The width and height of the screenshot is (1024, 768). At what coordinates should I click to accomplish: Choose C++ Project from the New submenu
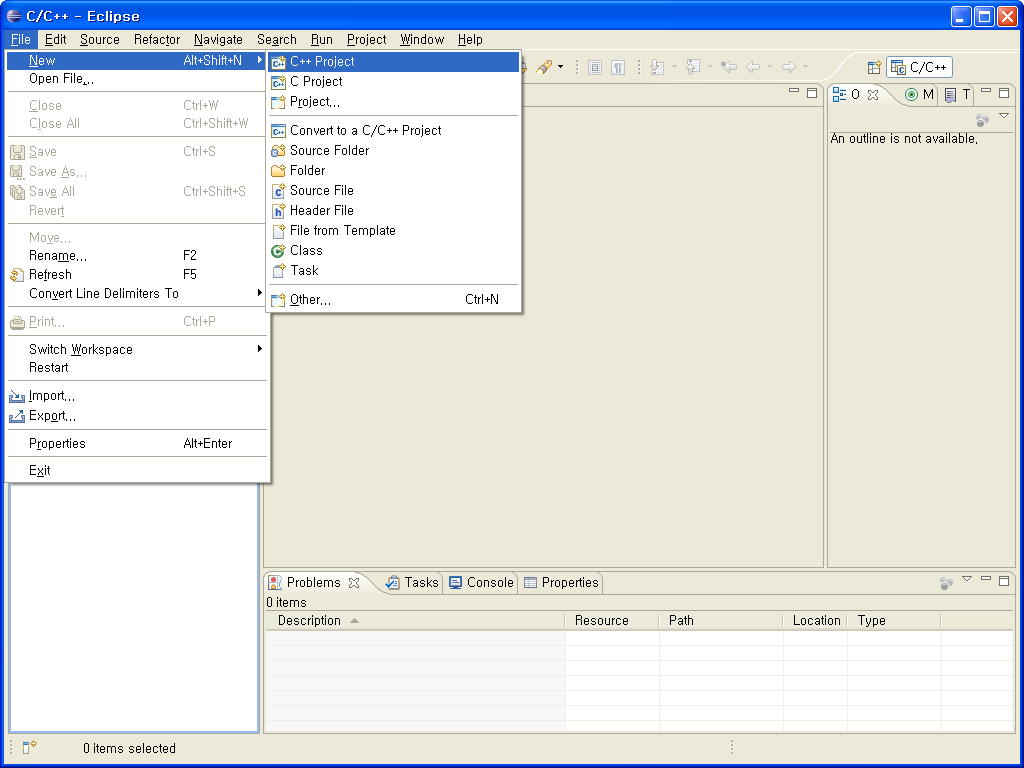pyautogui.click(x=394, y=61)
